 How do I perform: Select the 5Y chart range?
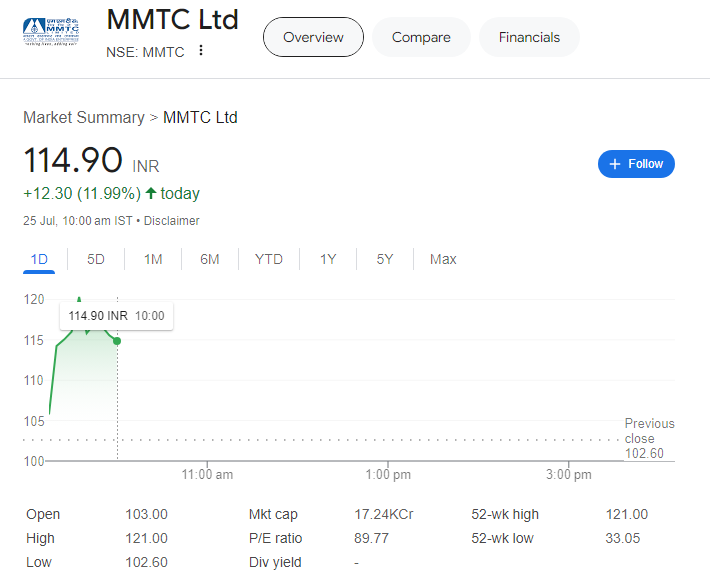pyautogui.click(x=385, y=259)
